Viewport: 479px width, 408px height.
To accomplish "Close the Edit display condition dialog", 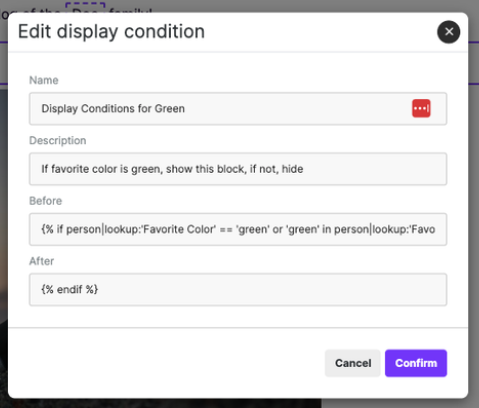I will (x=449, y=32).
